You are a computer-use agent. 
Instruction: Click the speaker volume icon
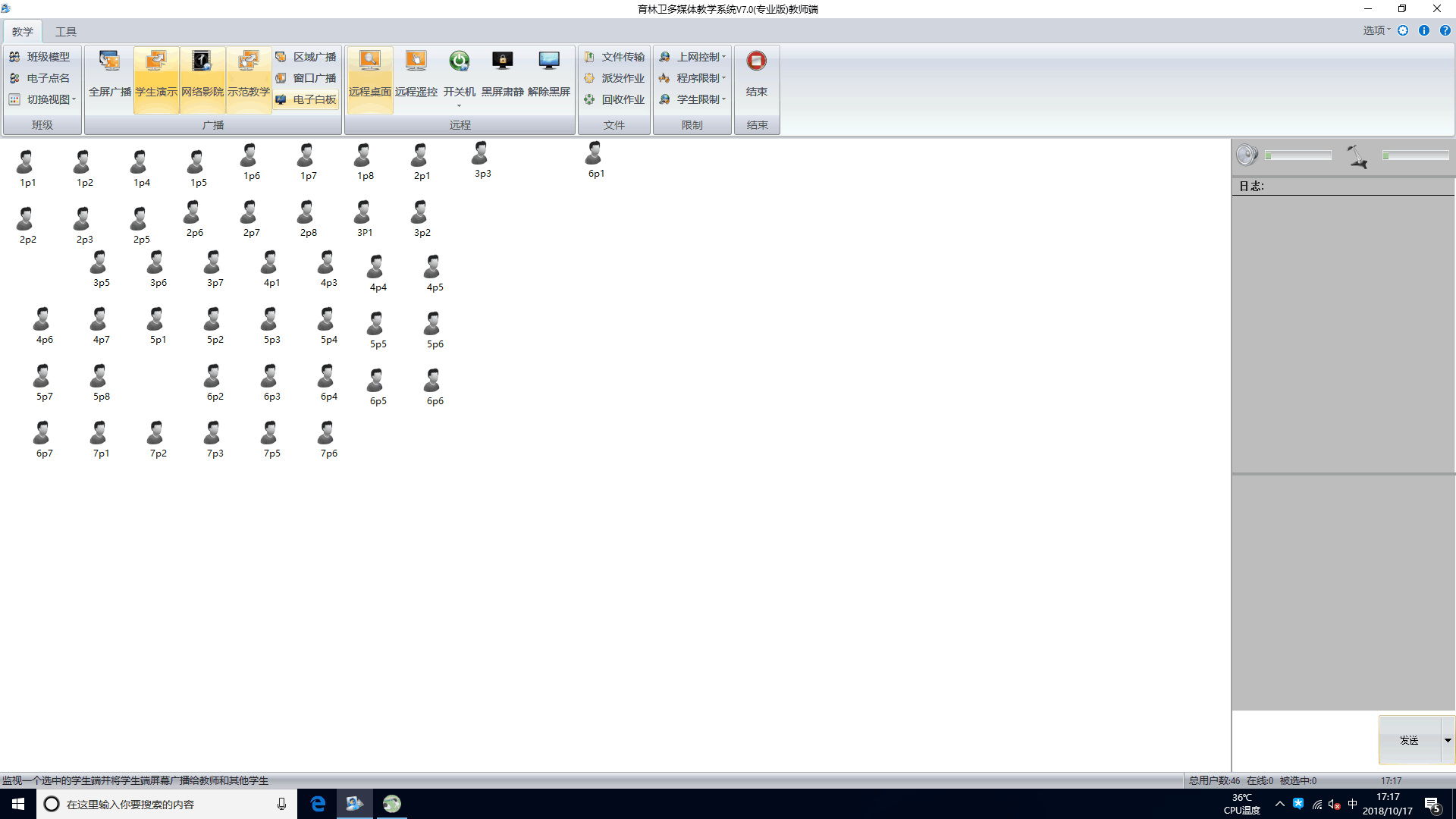[1247, 155]
